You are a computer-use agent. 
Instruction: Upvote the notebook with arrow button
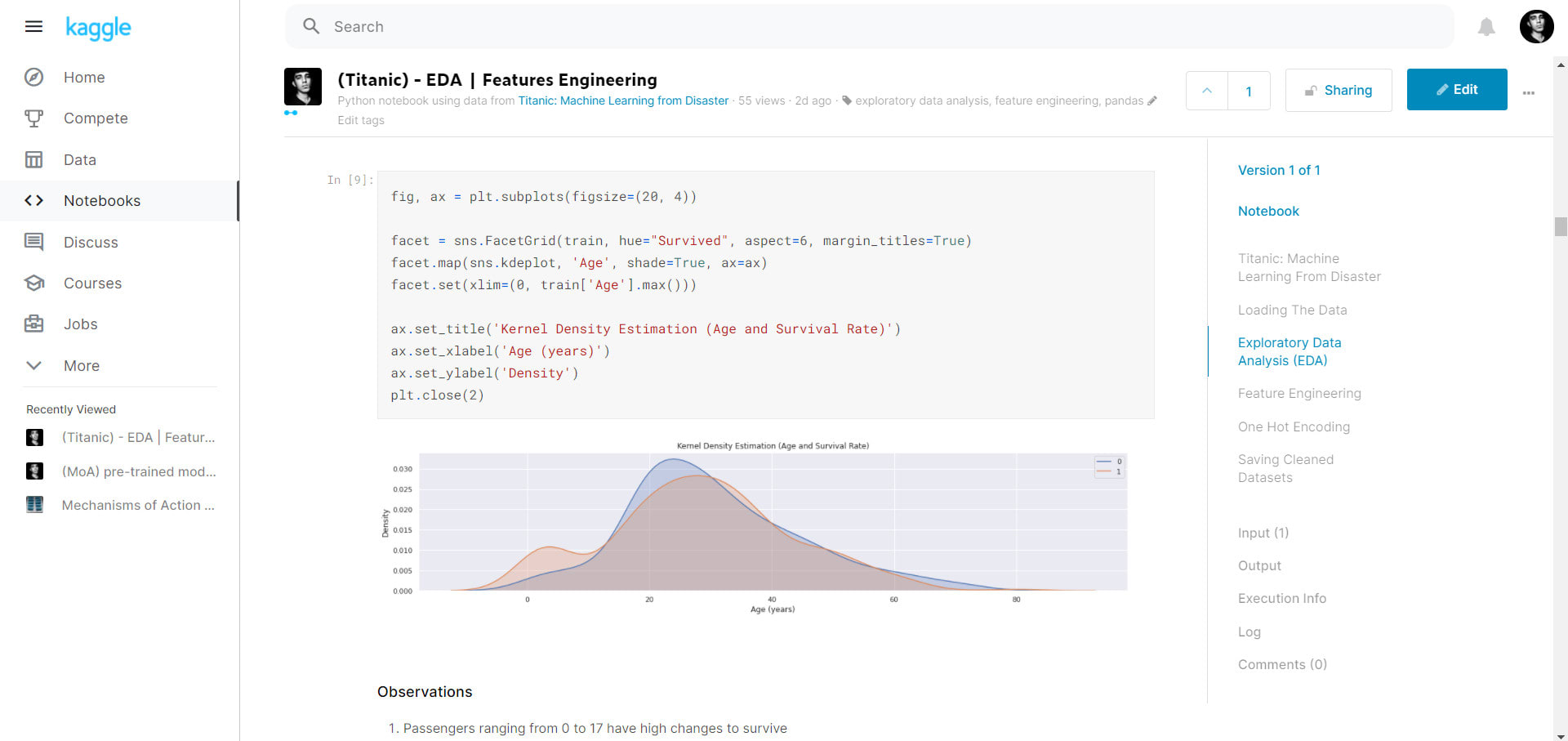pyautogui.click(x=1207, y=91)
